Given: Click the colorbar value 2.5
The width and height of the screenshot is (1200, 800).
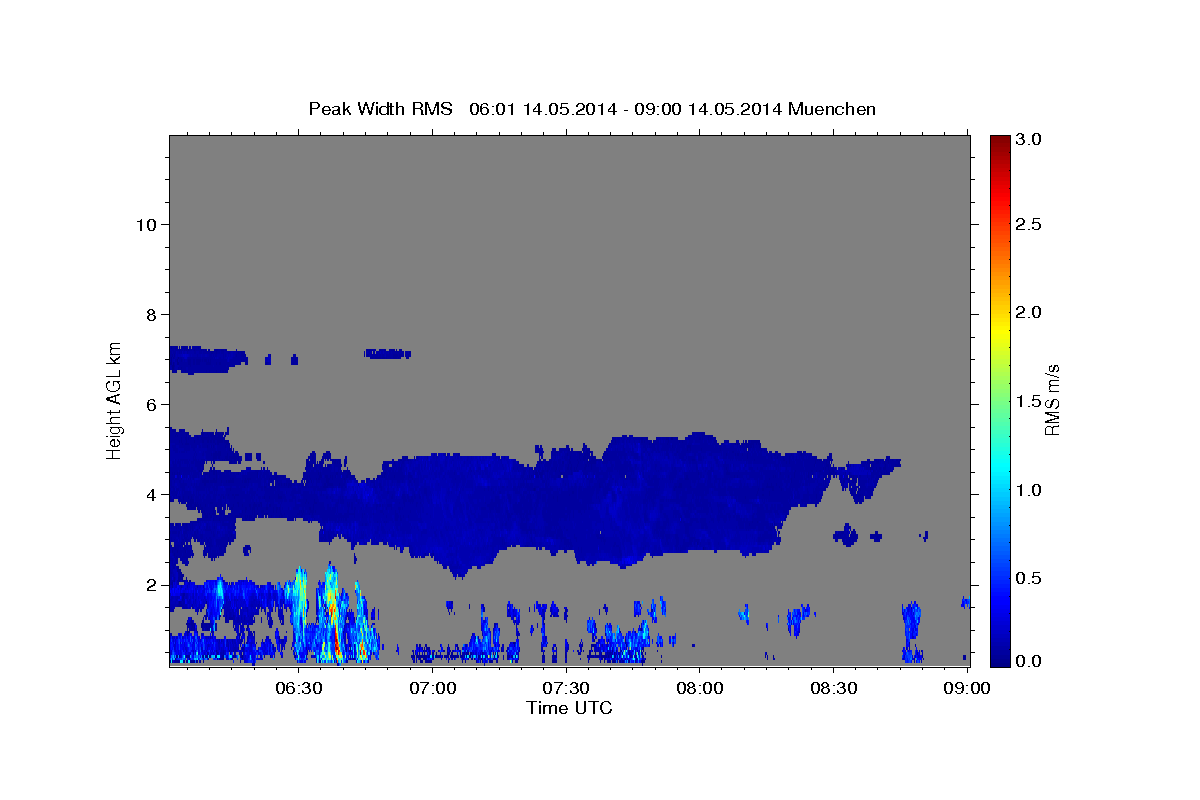Looking at the screenshot, I should coord(1028,224).
